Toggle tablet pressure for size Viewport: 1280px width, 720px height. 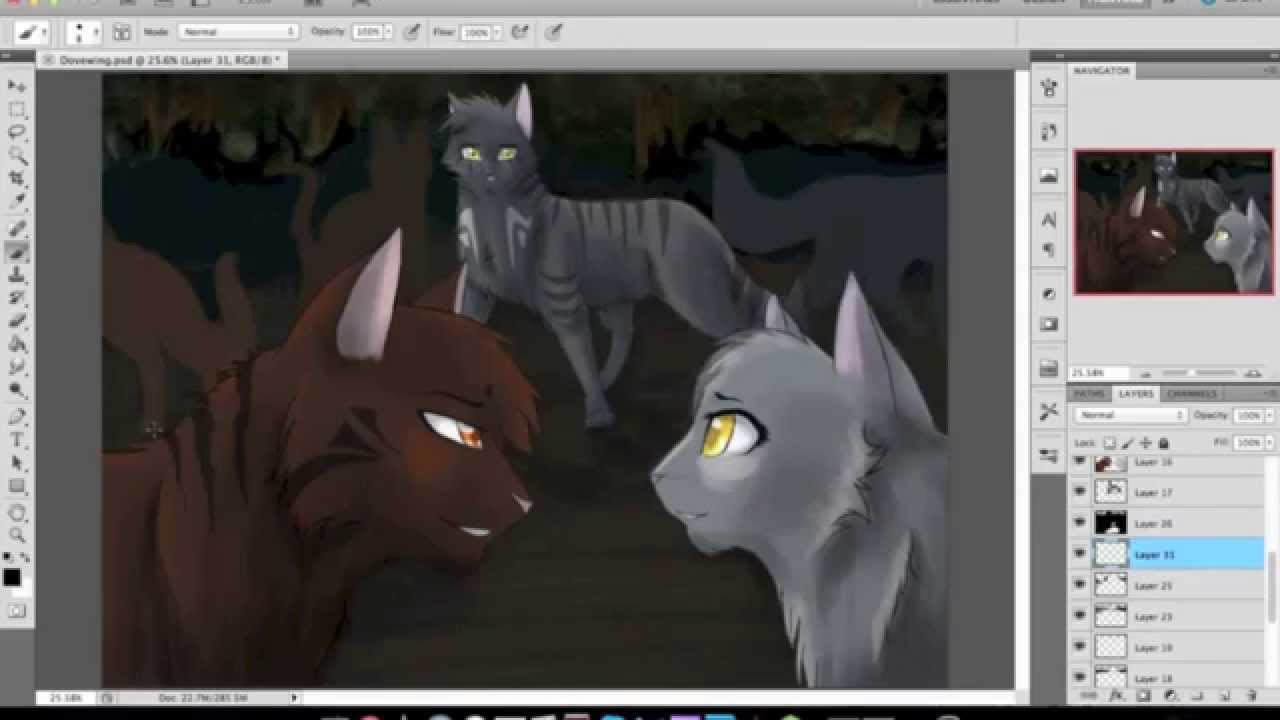click(553, 32)
